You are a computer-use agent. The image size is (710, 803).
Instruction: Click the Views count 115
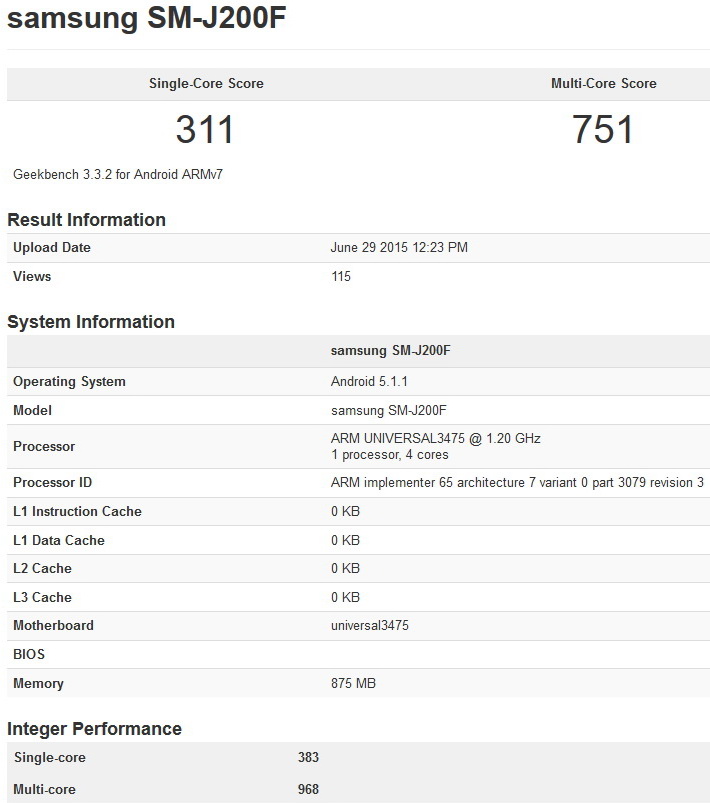point(341,276)
